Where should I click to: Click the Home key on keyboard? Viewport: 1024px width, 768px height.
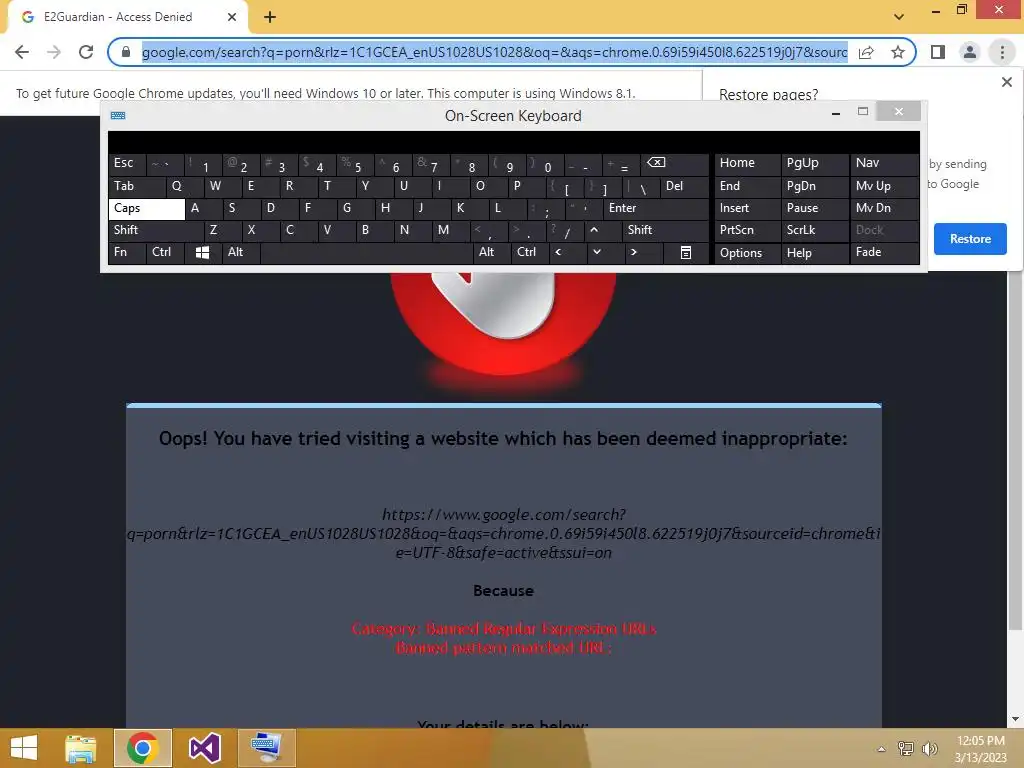(x=748, y=163)
